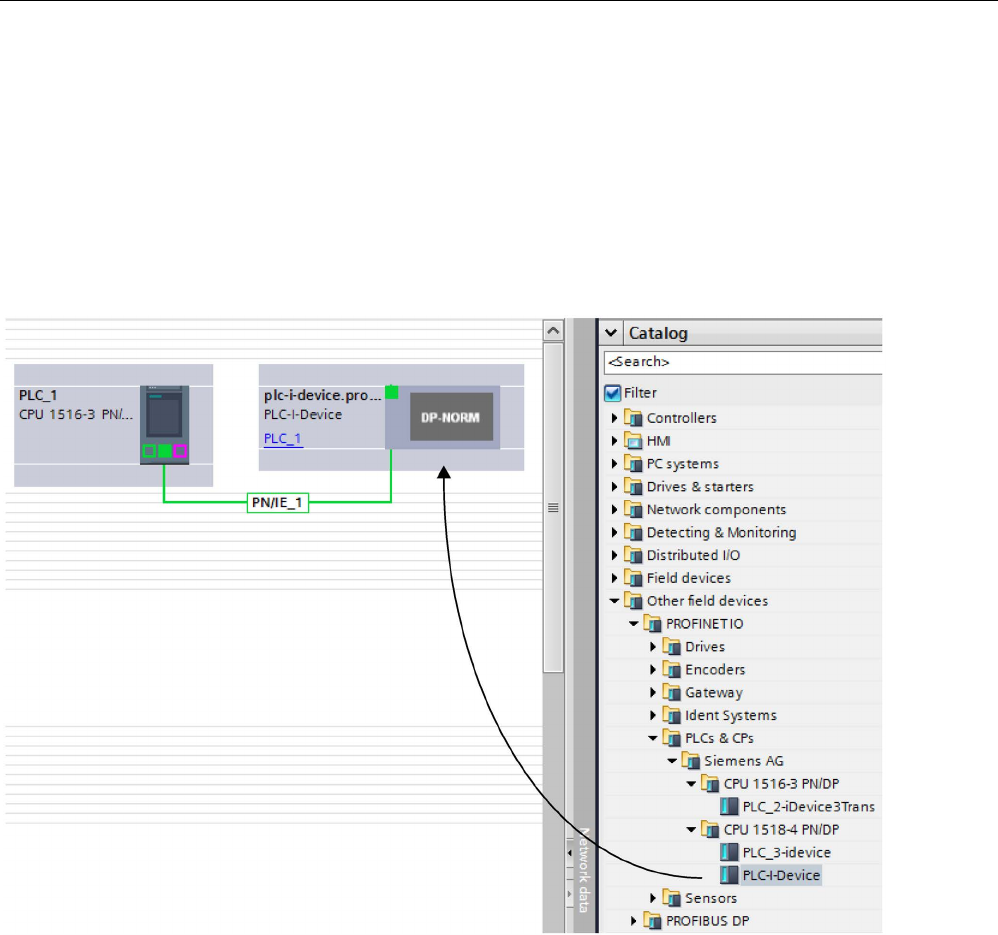Click the Ident Systems folder icon
This screenshot has width=998, height=935.
(x=671, y=715)
